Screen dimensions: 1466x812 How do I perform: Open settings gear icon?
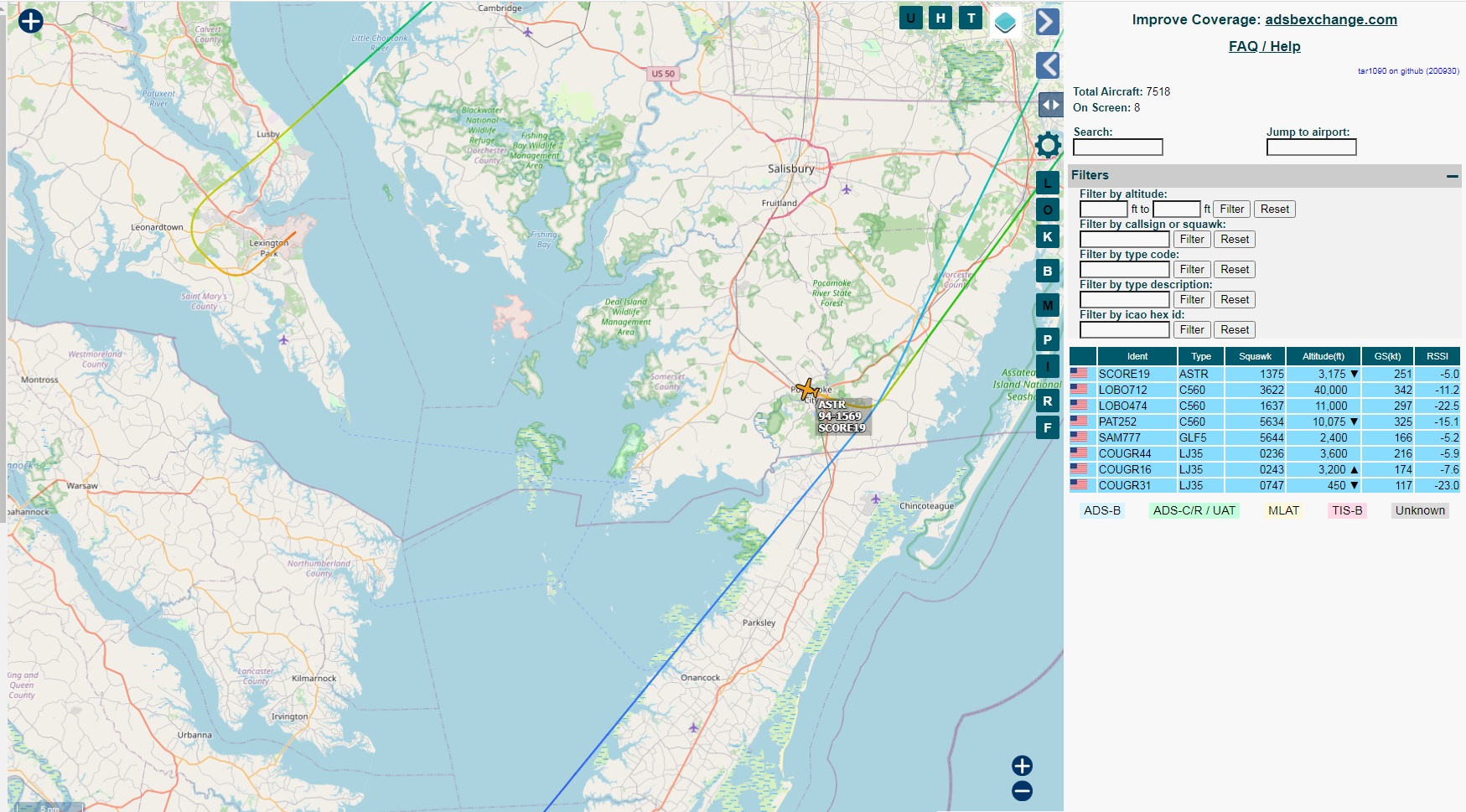(1048, 145)
